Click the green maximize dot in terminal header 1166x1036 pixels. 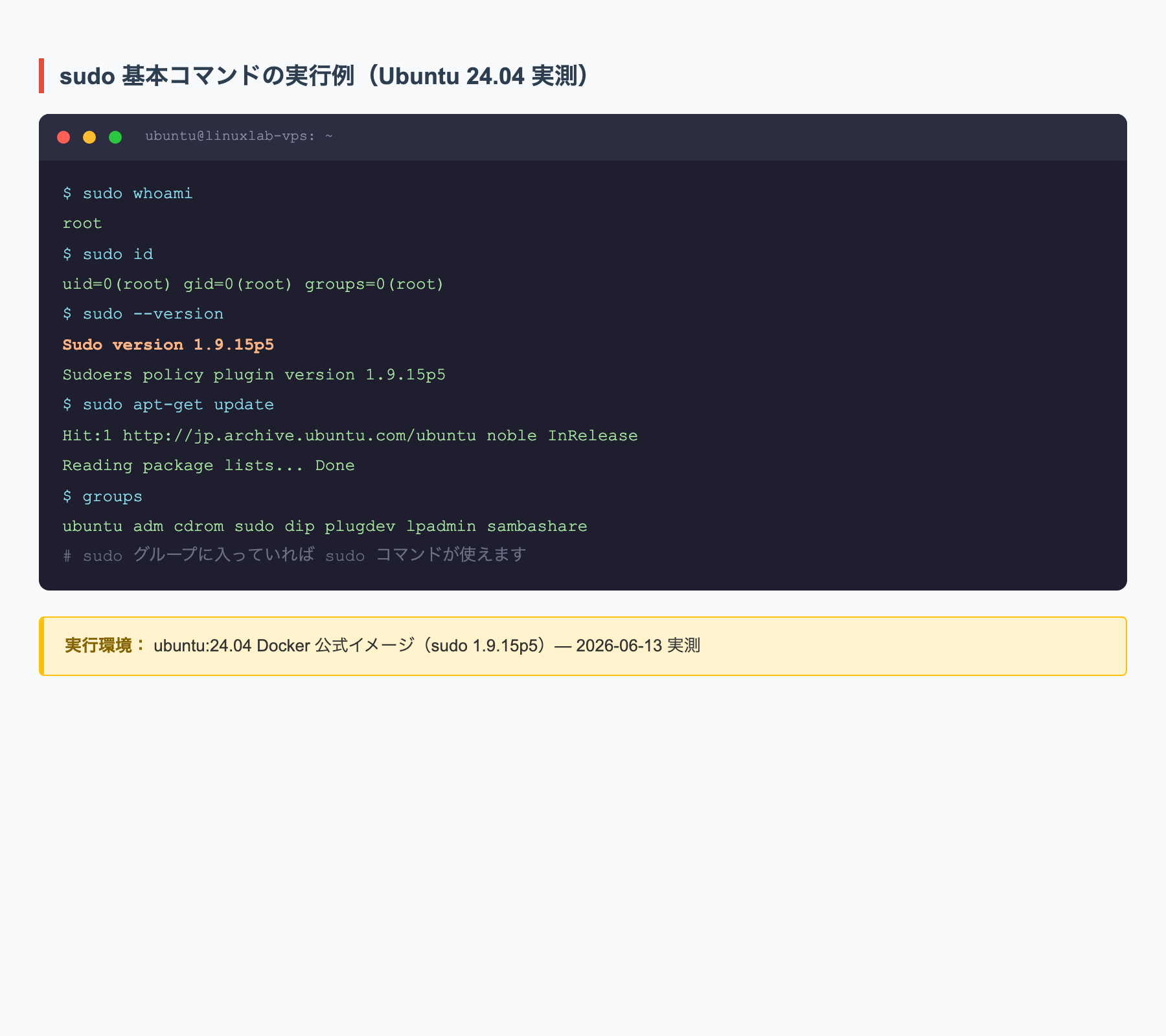[x=115, y=137]
